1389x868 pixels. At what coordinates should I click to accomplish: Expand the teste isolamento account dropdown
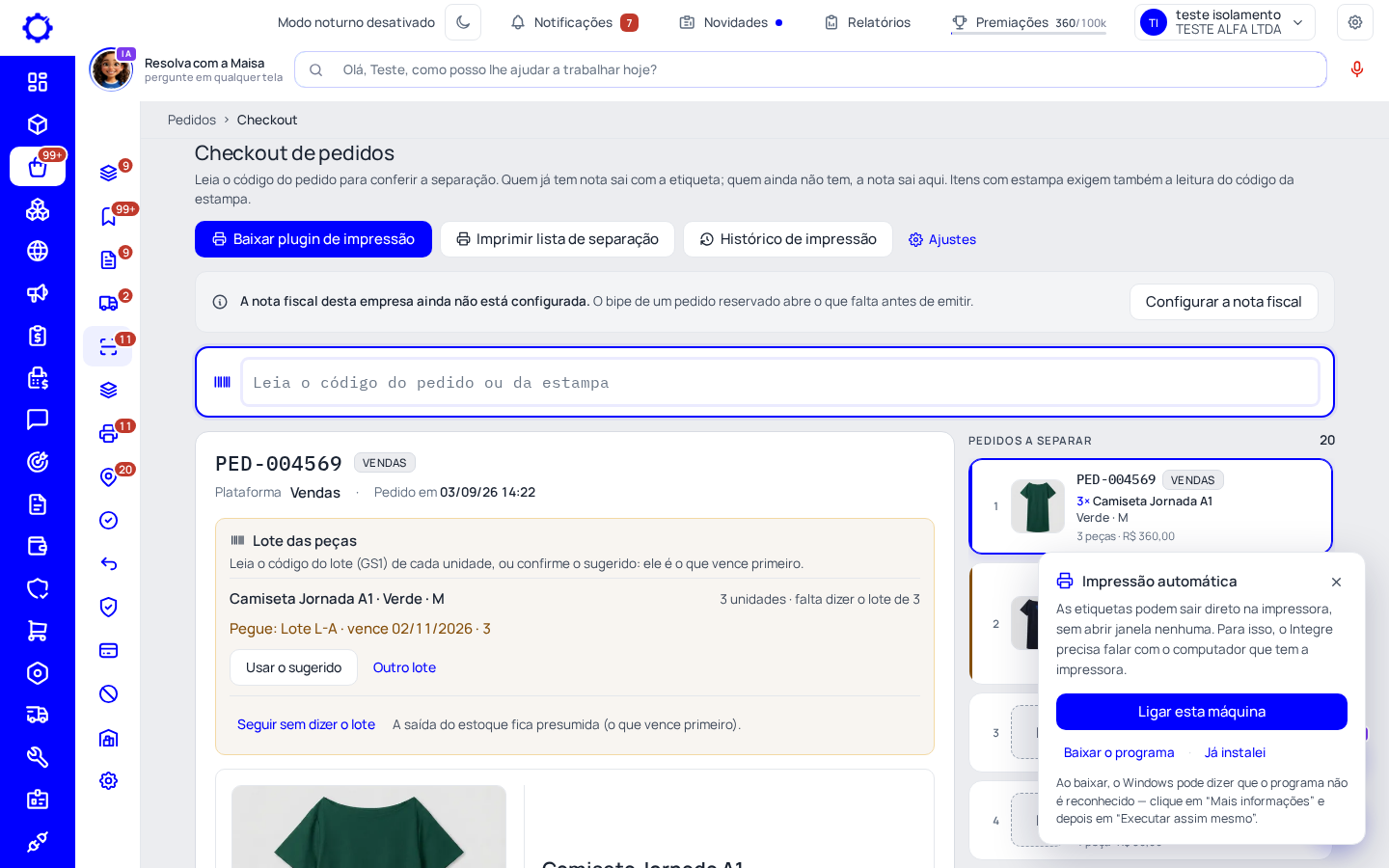[x=1225, y=22]
